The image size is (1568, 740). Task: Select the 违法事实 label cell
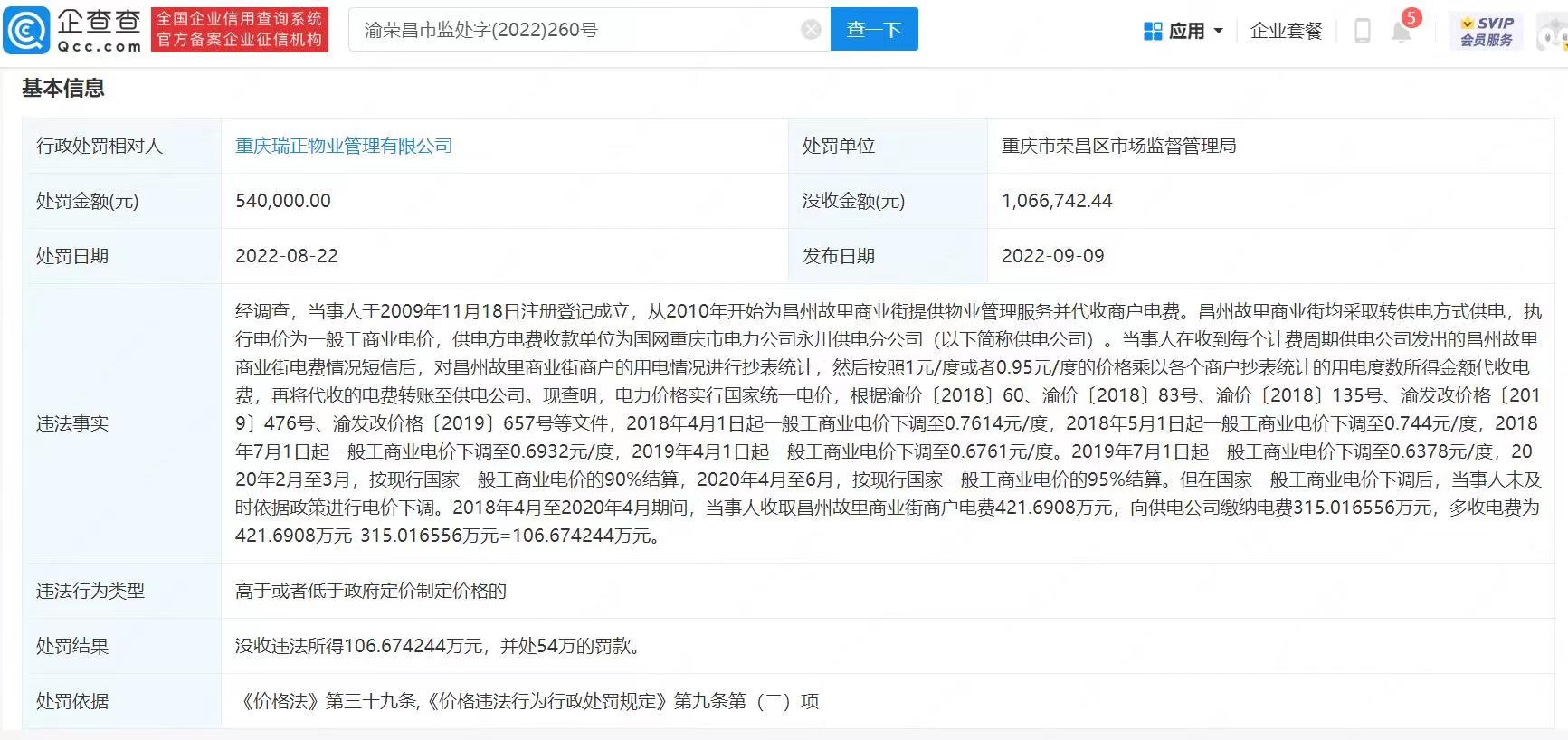coord(121,423)
